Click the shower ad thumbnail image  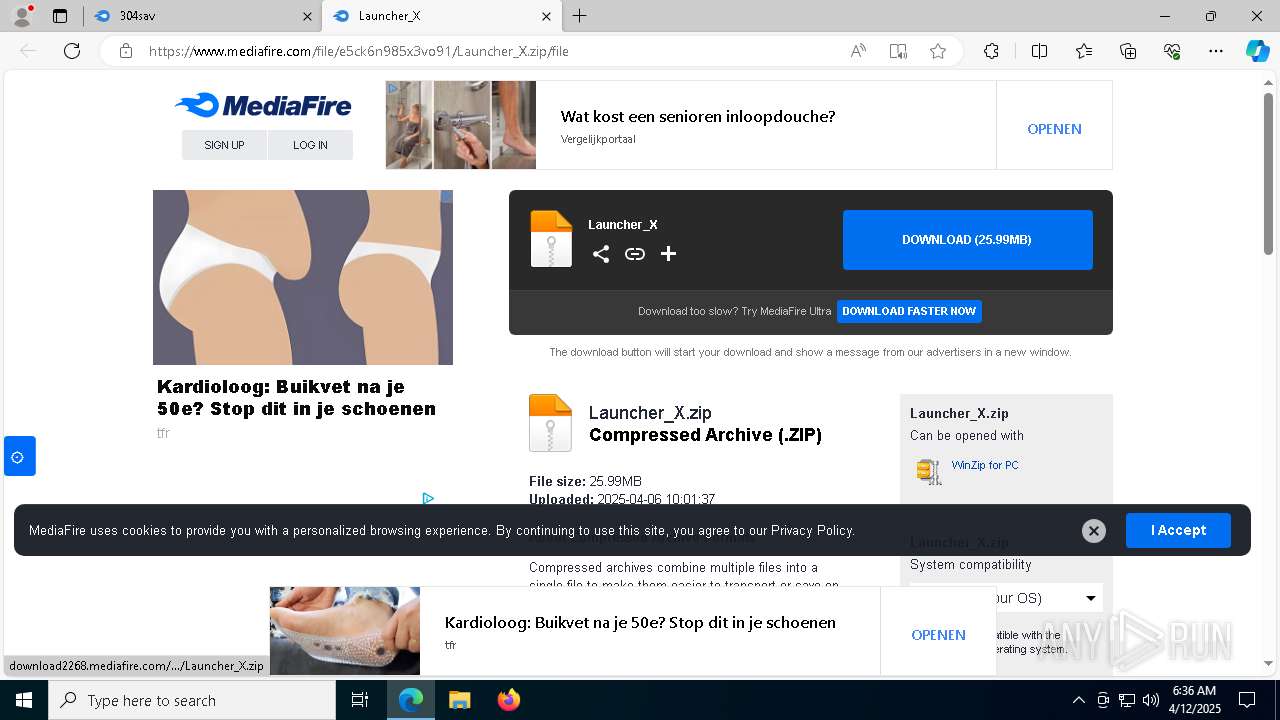pyautogui.click(x=461, y=125)
